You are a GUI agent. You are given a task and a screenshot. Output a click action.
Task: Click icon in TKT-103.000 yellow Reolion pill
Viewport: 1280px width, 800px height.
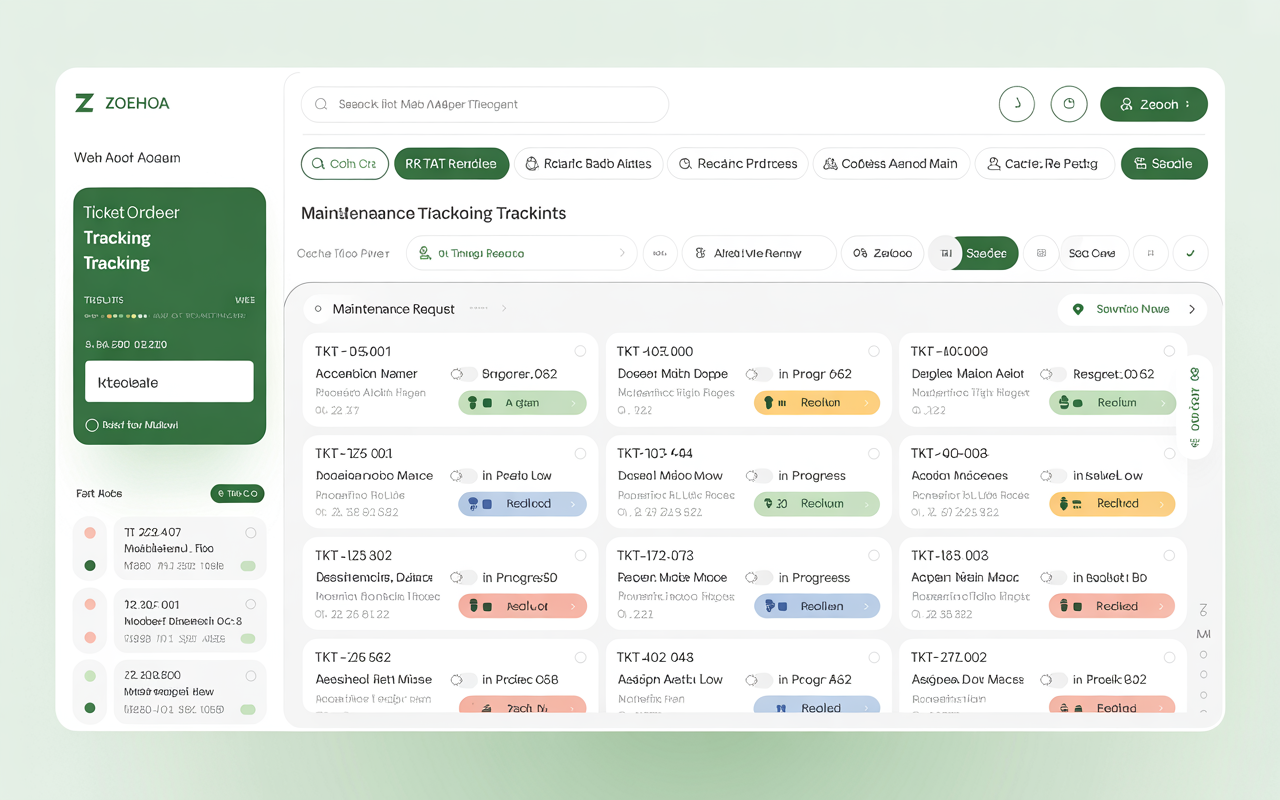769,403
